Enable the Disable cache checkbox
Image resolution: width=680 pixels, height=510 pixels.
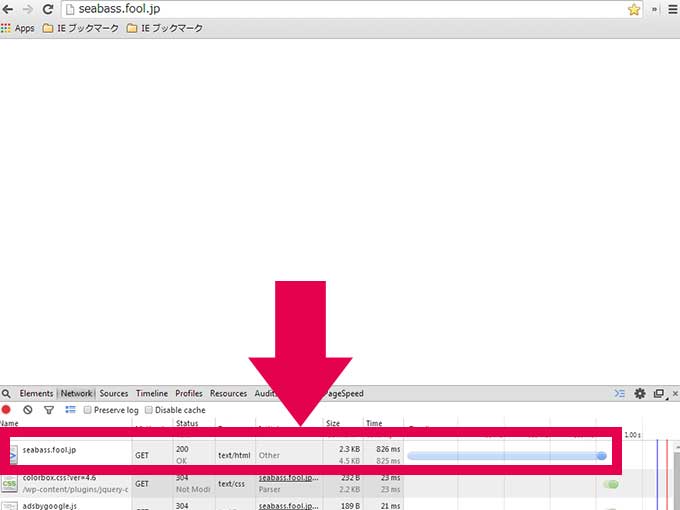pyautogui.click(x=149, y=410)
